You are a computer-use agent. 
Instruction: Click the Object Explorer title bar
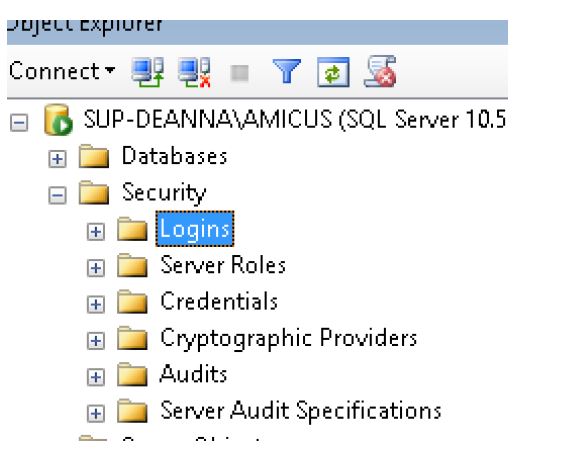pyautogui.click(x=257, y=32)
